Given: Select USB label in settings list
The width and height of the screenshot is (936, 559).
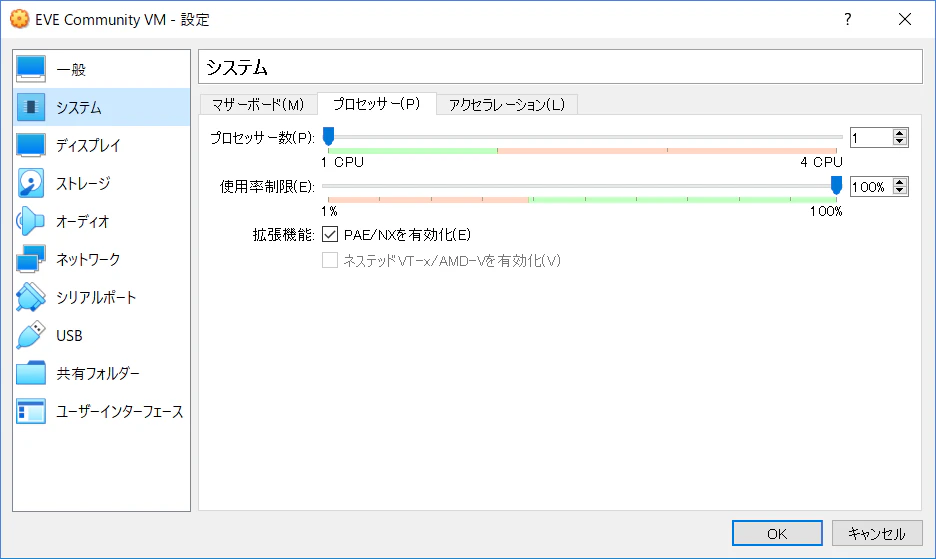Looking at the screenshot, I should pyautogui.click(x=69, y=336).
